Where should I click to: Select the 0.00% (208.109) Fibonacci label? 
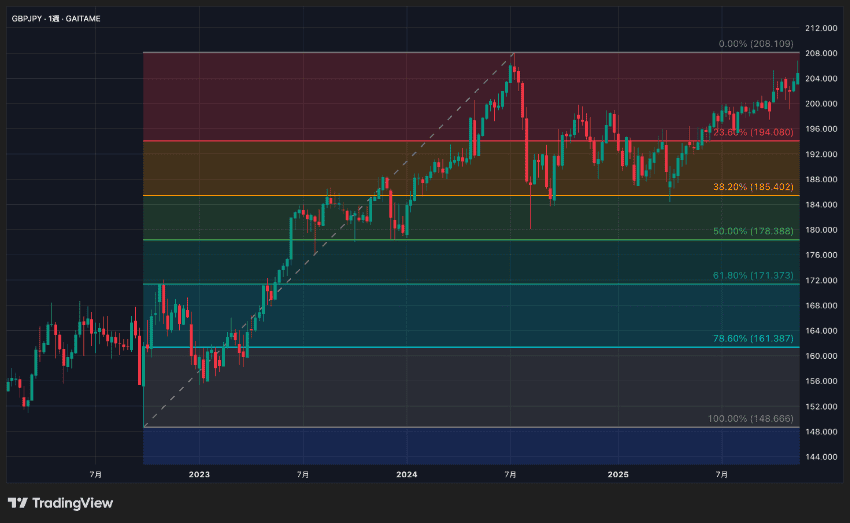756,43
